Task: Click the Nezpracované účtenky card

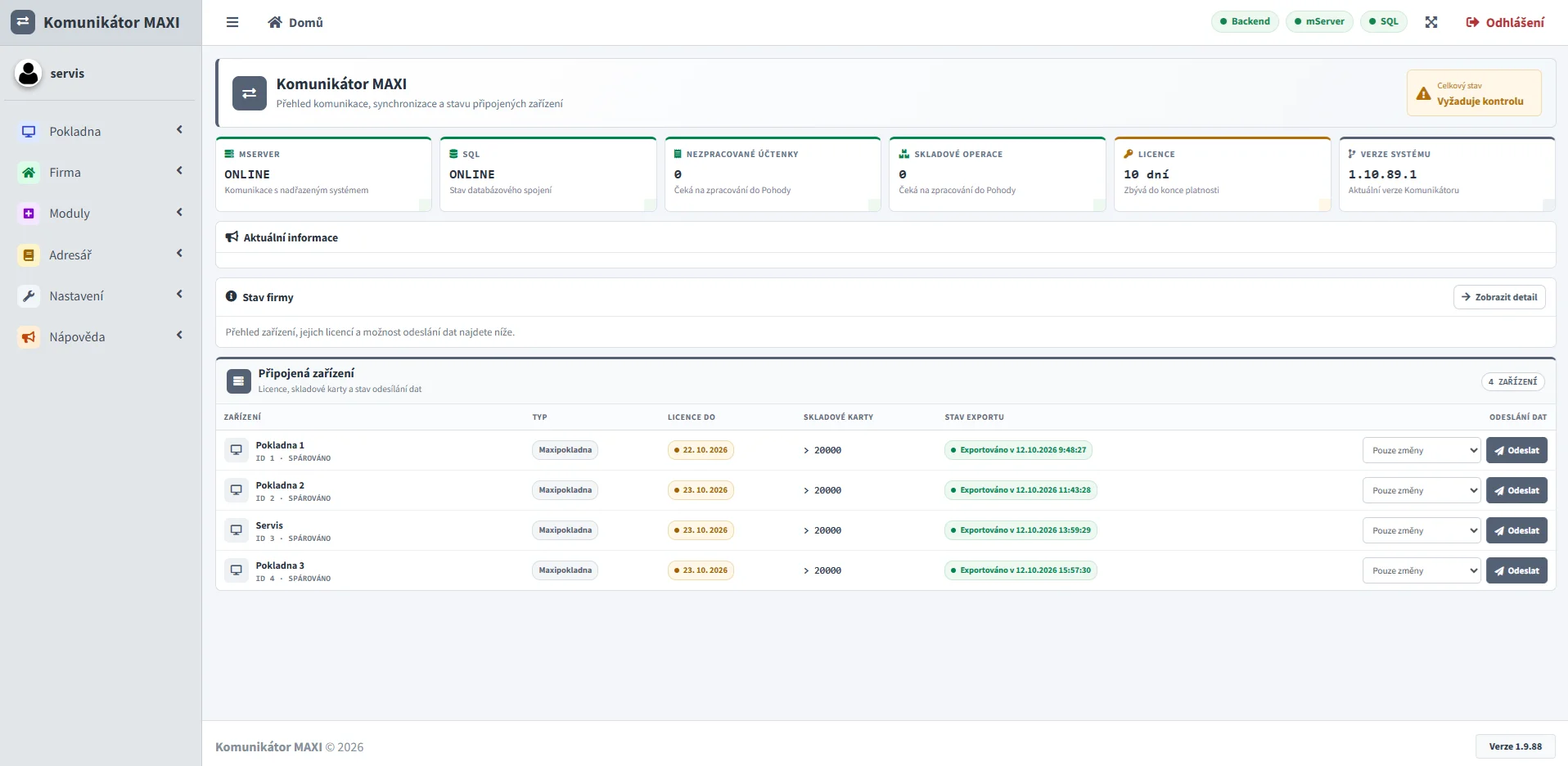Action: [x=773, y=174]
